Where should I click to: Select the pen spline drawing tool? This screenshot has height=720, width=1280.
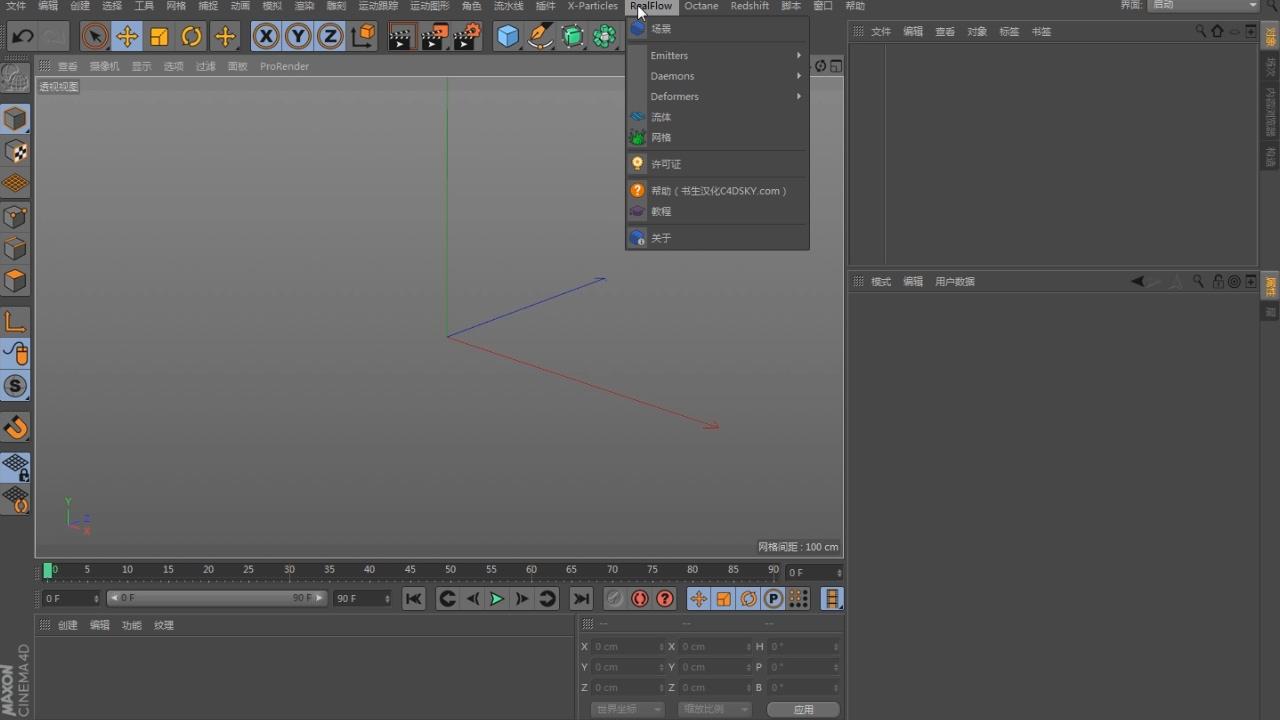[x=540, y=36]
